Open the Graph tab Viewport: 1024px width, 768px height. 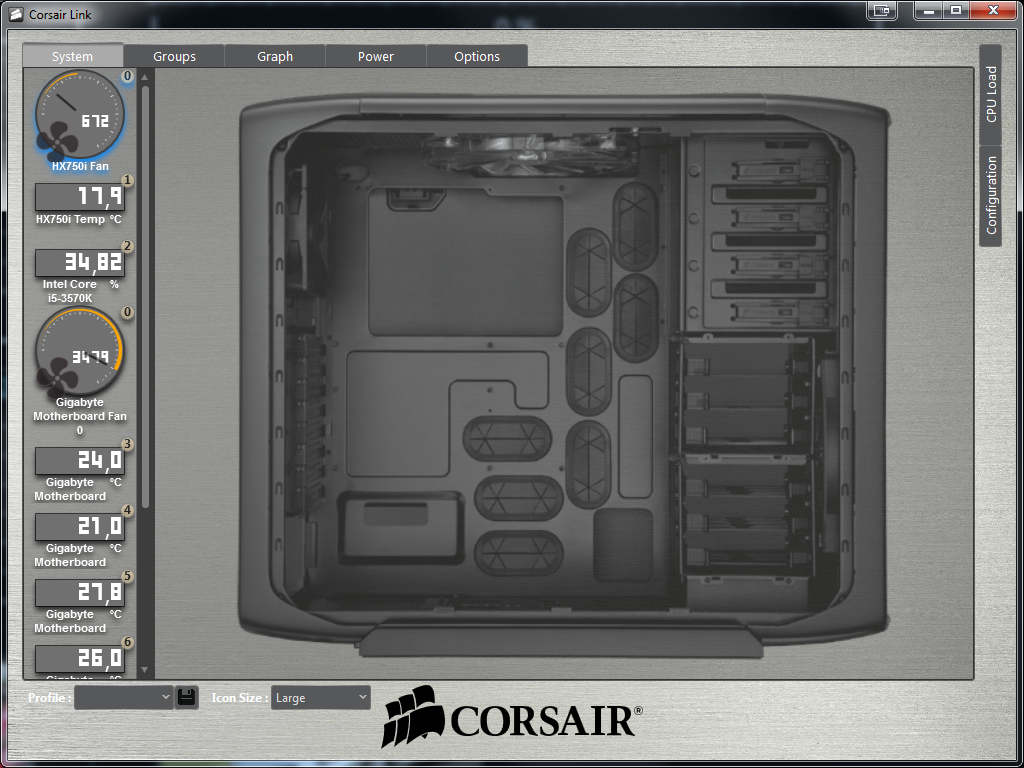pos(275,56)
